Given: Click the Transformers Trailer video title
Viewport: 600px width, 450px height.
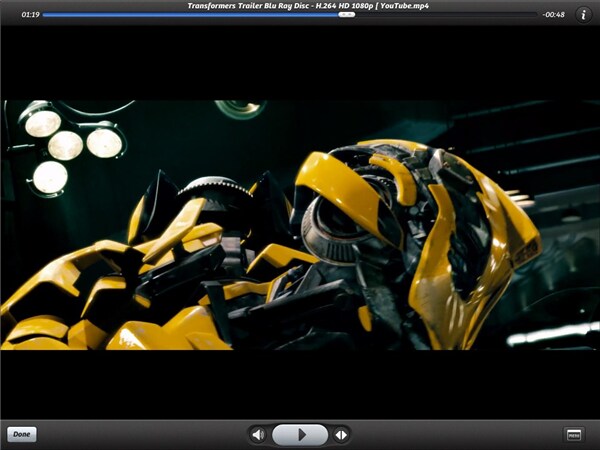Looking at the screenshot, I should coord(308,5).
